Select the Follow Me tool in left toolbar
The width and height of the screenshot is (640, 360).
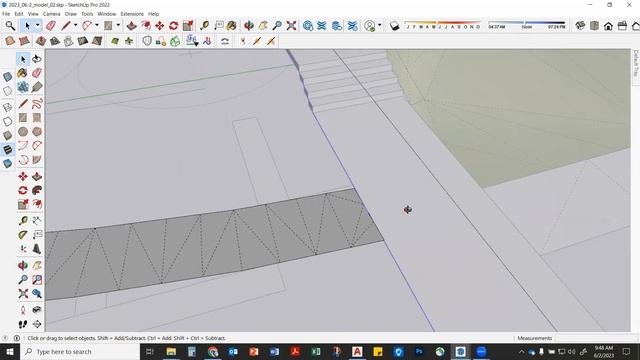pos(37,190)
